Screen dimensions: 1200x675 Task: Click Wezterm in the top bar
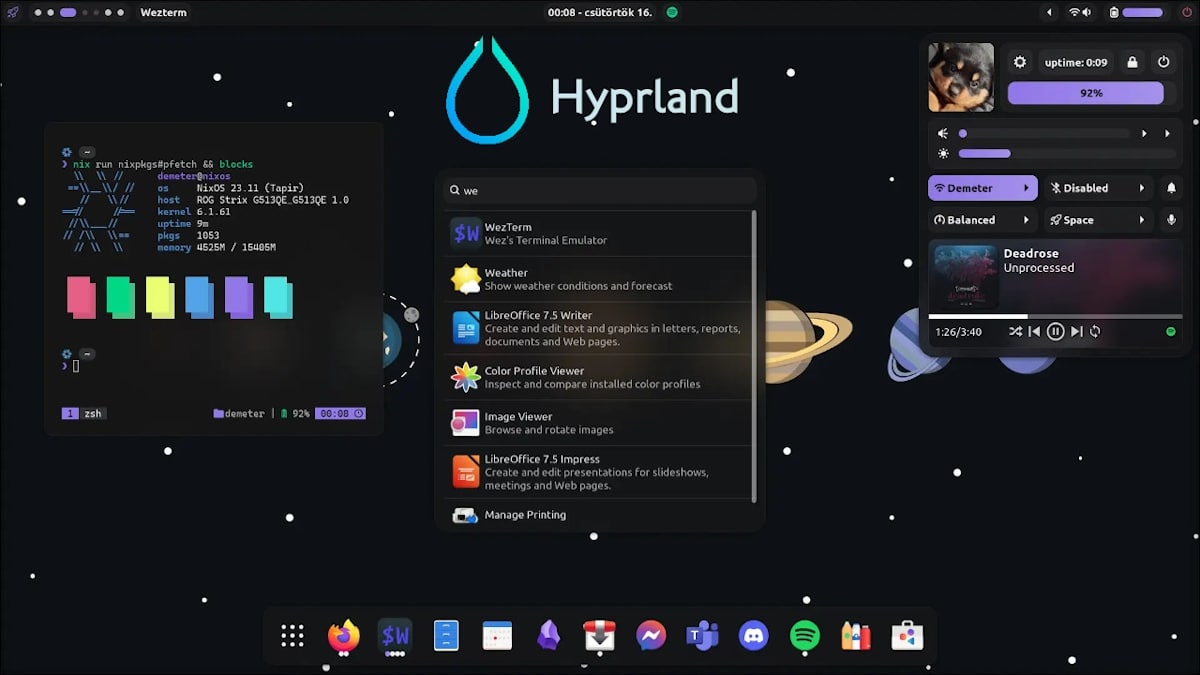pyautogui.click(x=163, y=12)
